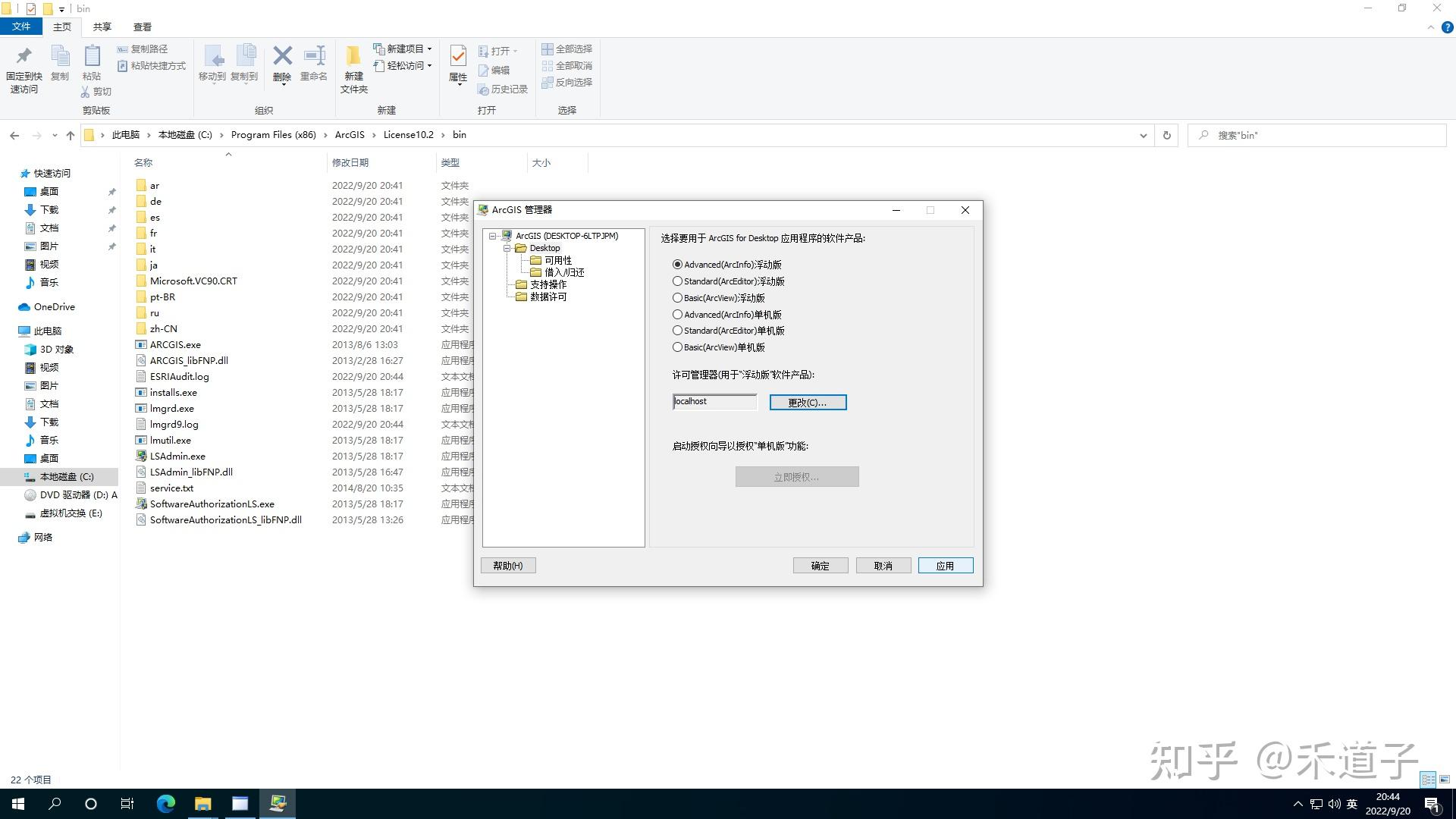
Task: Click the Delete dropdown arrow
Action: (x=283, y=83)
